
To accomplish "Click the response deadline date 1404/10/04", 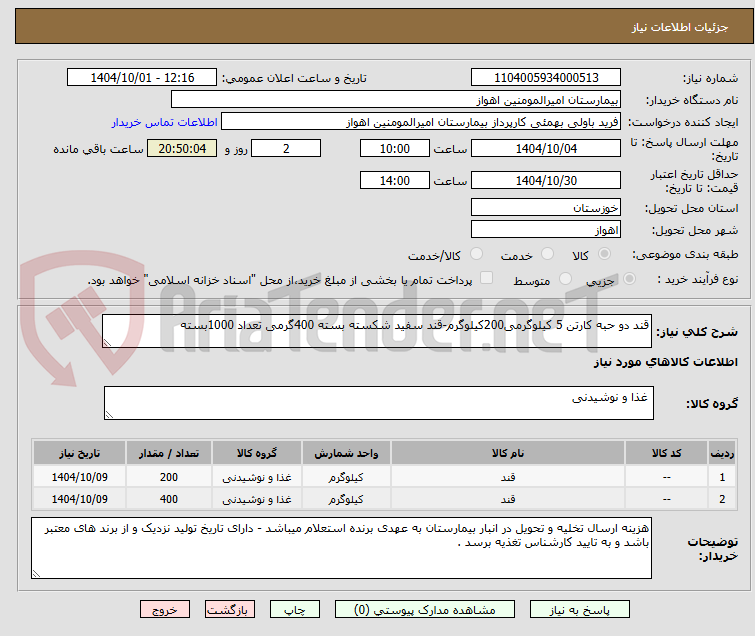I will tap(546, 148).
